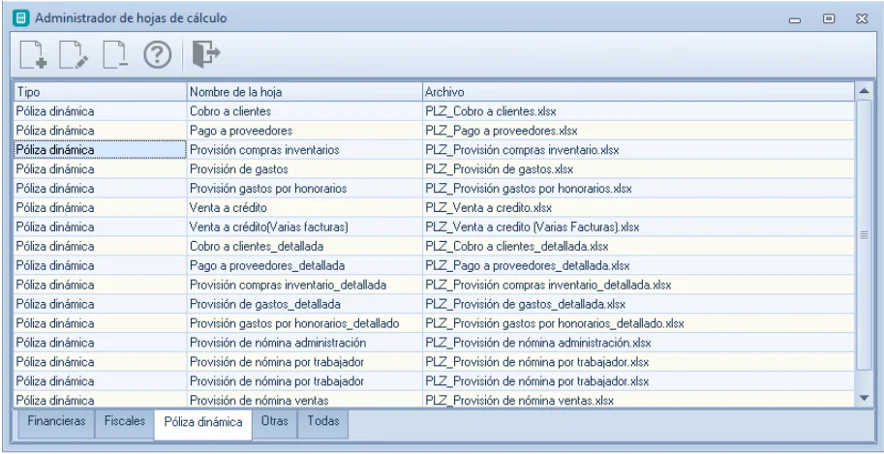Click file PLZ_Provisión de nómina administración.xlsx

(x=538, y=342)
